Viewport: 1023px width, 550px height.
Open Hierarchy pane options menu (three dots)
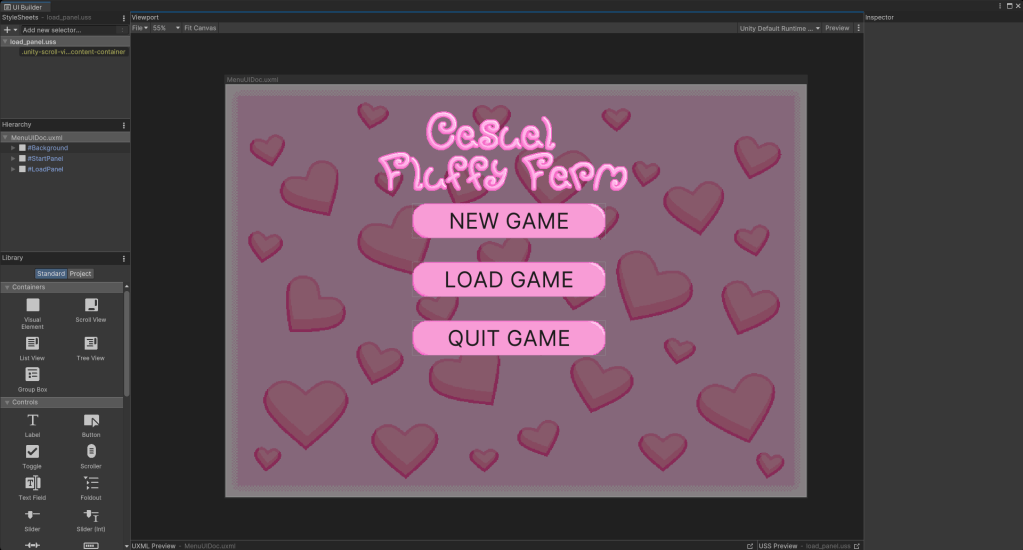[x=124, y=125]
